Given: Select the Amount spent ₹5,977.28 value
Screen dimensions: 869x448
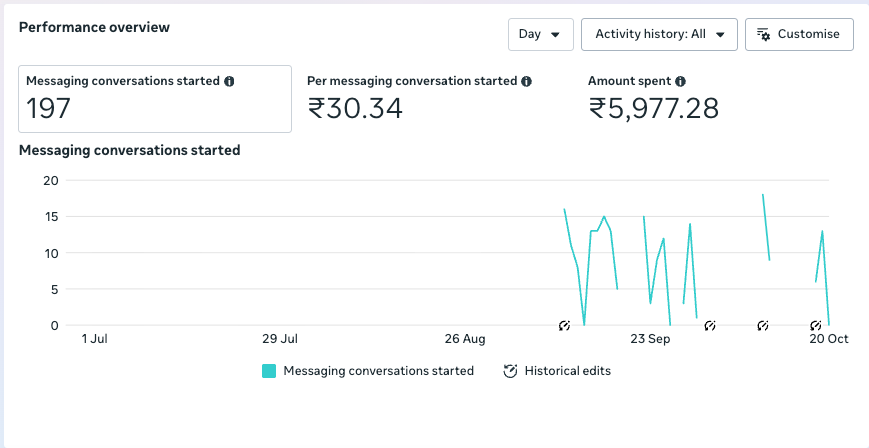Looking at the screenshot, I should point(653,108).
